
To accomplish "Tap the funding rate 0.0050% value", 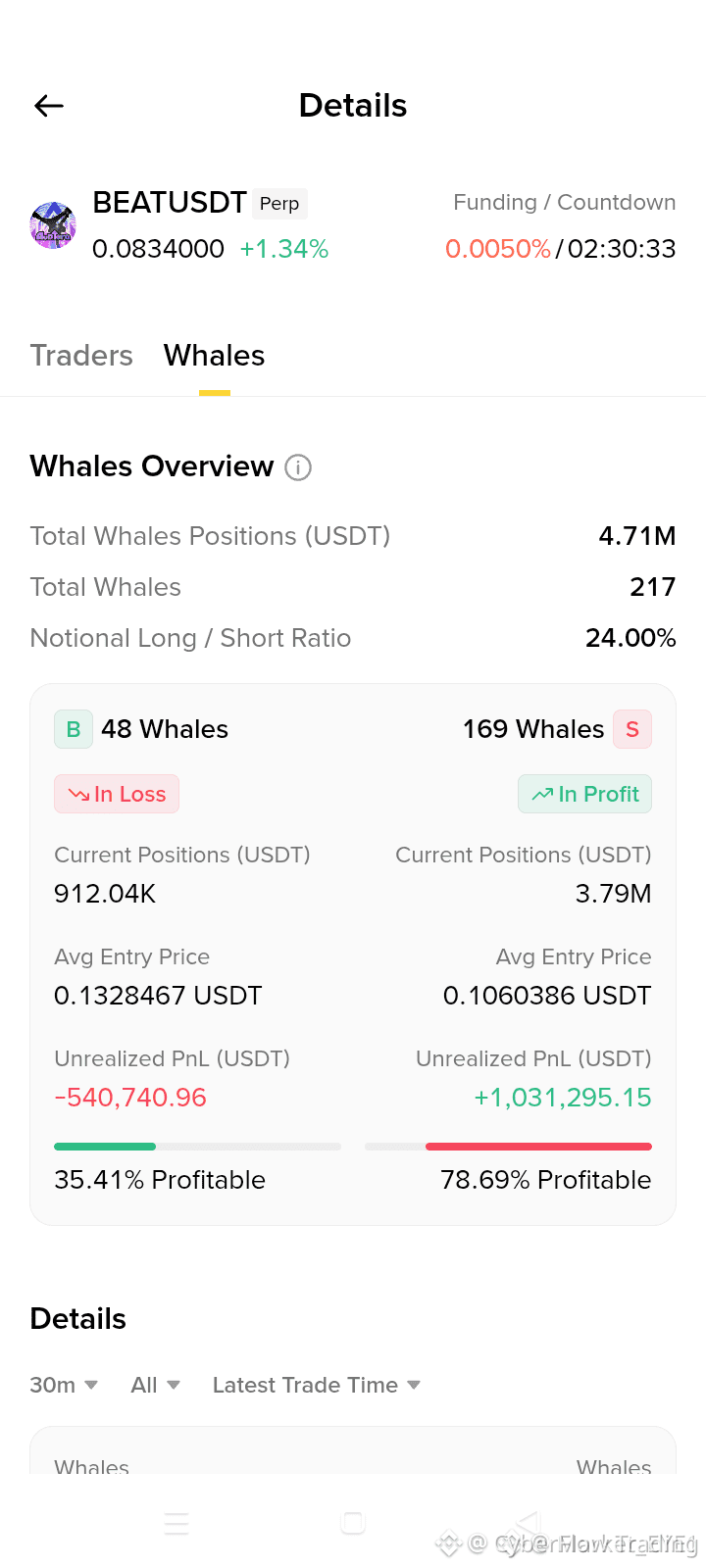I will 498,249.
